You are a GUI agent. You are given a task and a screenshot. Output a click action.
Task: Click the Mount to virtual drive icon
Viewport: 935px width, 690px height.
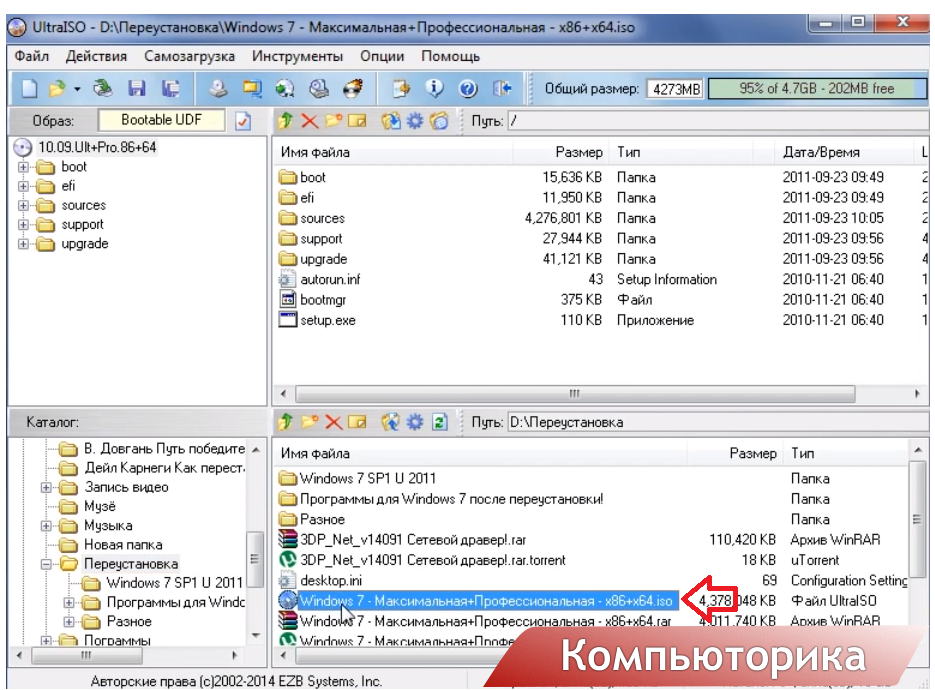pyautogui.click(x=285, y=89)
